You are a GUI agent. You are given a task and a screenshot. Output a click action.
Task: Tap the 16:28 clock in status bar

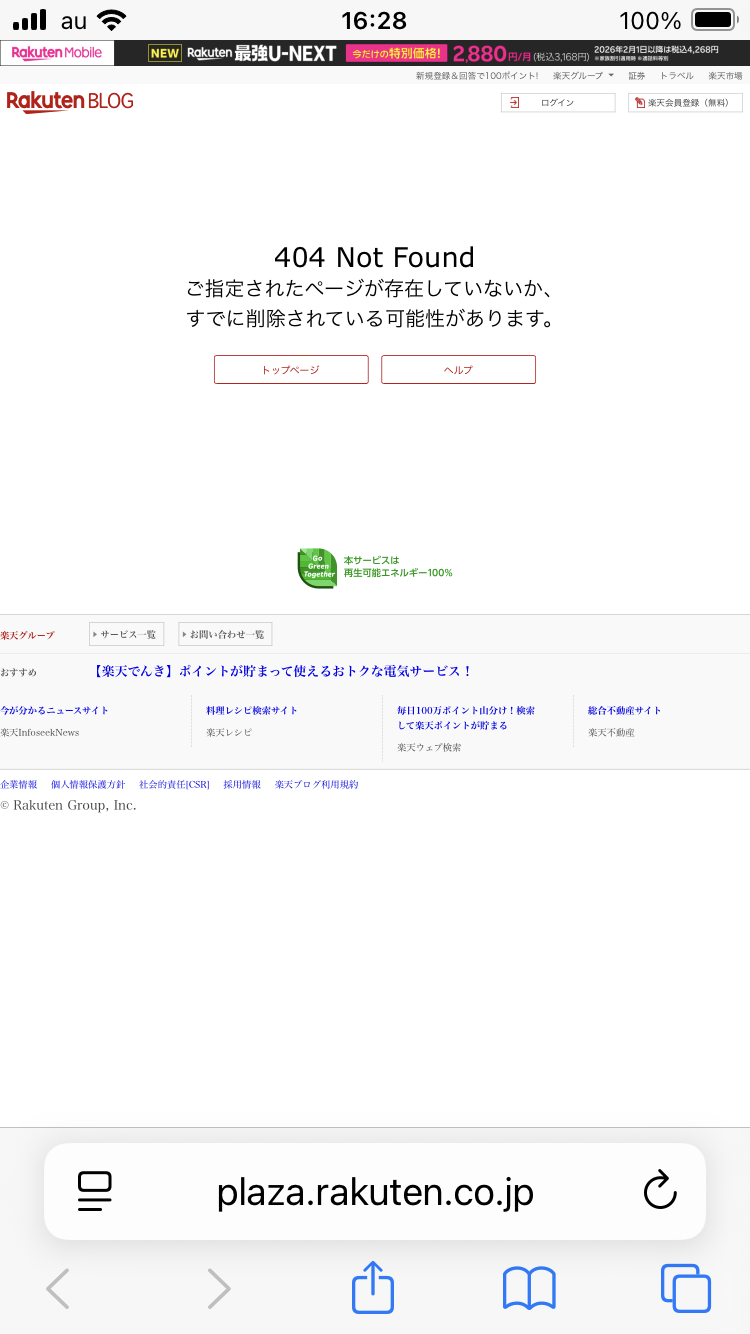pos(374,20)
